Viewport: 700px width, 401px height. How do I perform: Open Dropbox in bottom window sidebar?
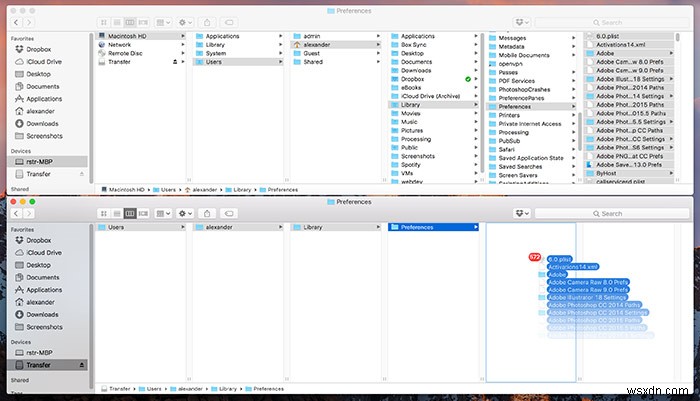(x=39, y=241)
